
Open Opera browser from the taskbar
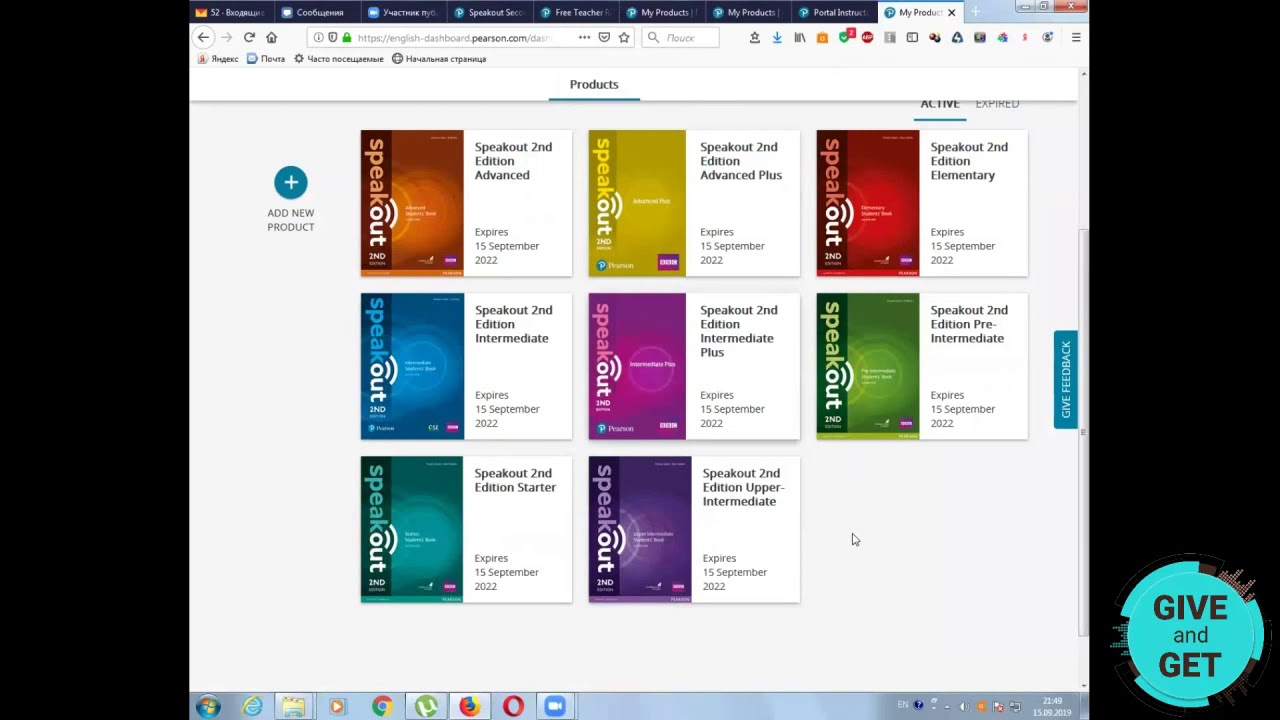pyautogui.click(x=513, y=707)
